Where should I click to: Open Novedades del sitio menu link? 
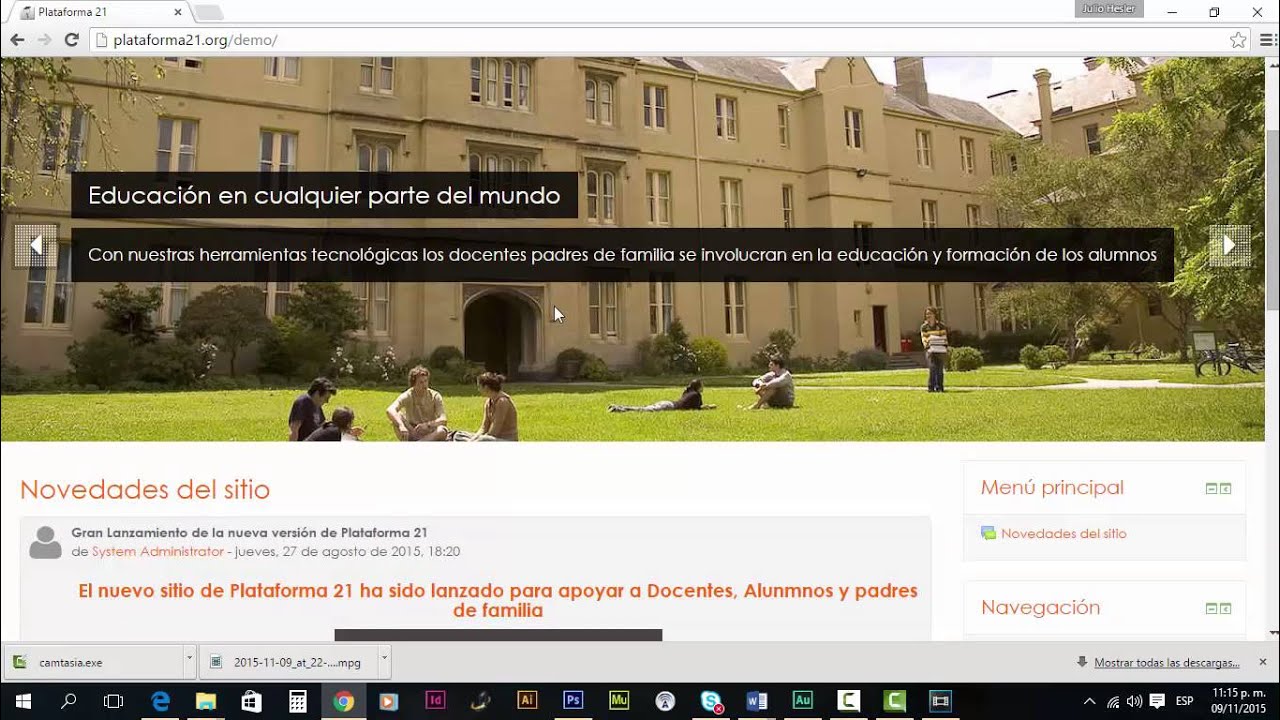pos(1063,533)
